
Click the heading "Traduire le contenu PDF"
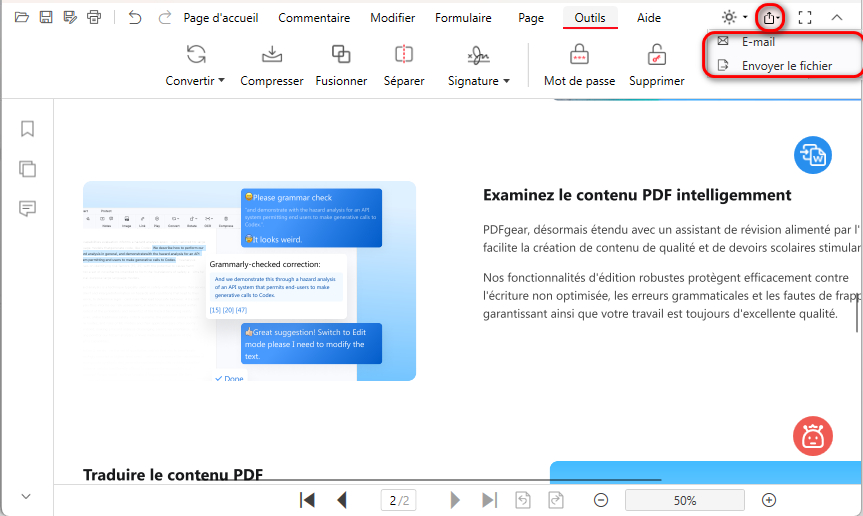coord(173,475)
